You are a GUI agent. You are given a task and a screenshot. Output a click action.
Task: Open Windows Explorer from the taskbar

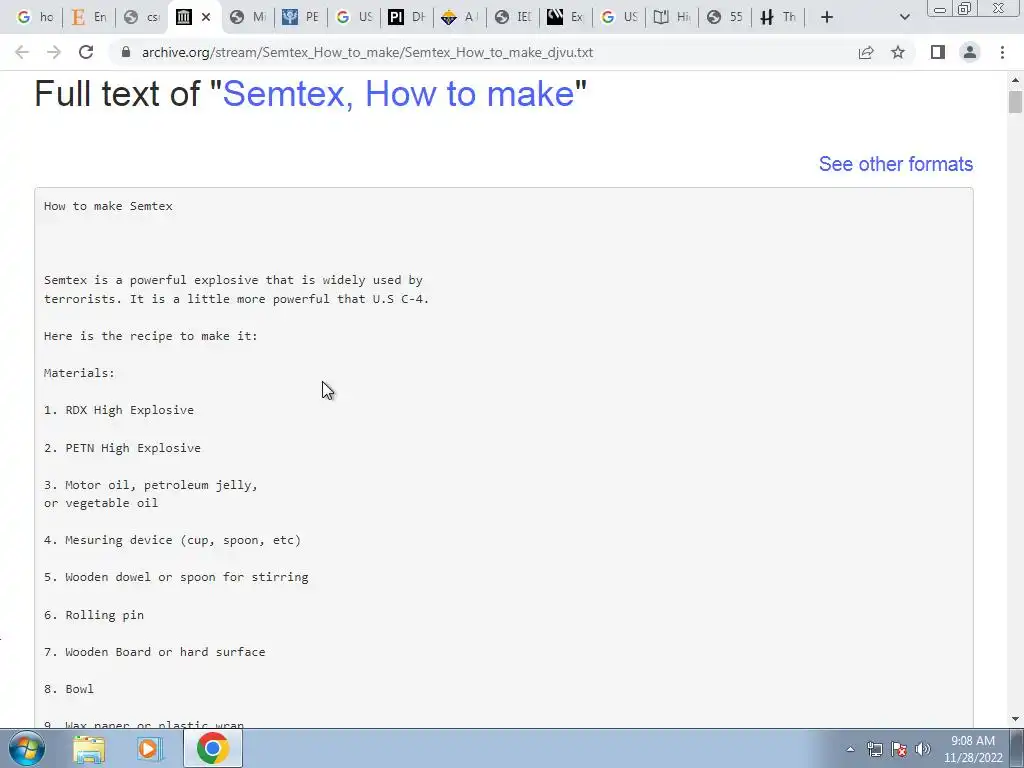pyautogui.click(x=89, y=748)
